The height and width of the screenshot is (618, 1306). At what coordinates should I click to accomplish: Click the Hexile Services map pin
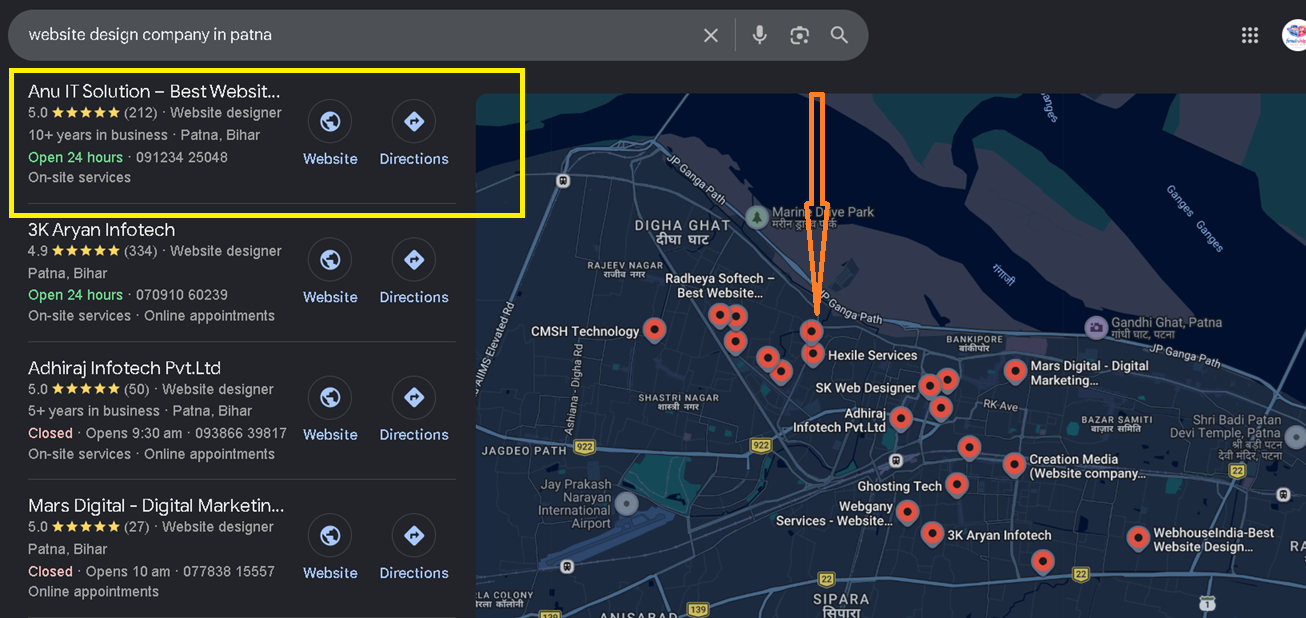pos(813,353)
